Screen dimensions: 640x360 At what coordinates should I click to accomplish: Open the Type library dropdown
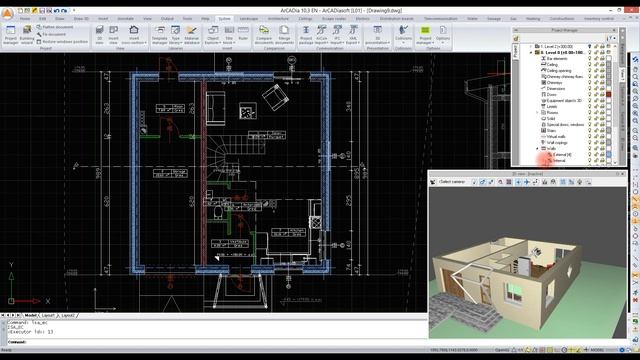(x=176, y=35)
